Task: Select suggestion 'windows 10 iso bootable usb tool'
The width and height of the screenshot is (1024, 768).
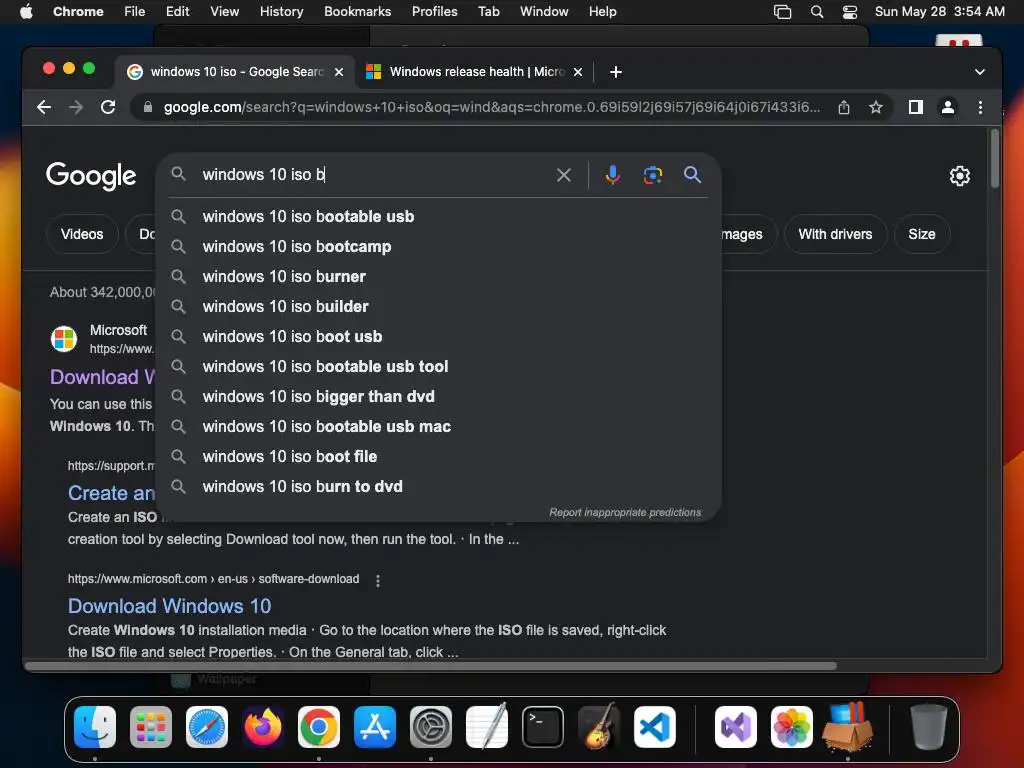Action: pos(438,366)
